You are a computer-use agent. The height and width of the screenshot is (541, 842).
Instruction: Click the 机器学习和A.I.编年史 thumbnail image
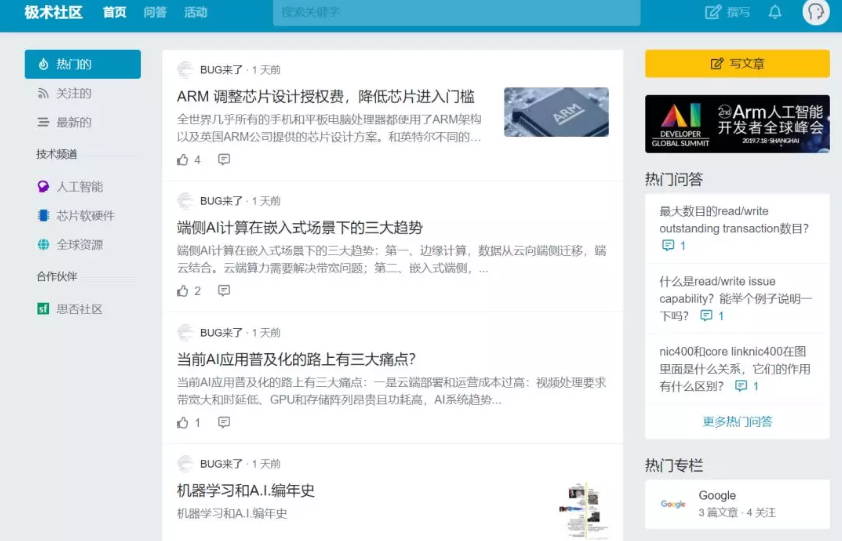[584, 510]
